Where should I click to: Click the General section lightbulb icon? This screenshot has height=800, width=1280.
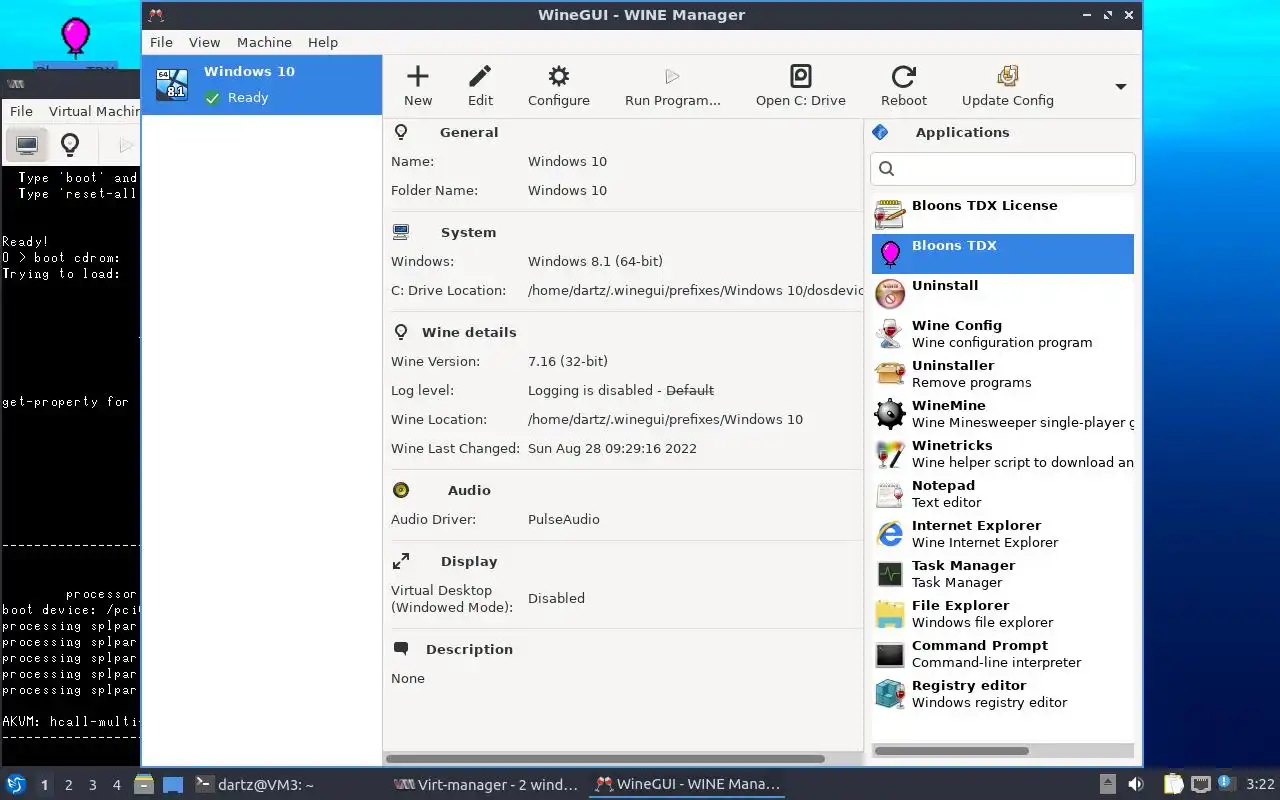point(401,132)
